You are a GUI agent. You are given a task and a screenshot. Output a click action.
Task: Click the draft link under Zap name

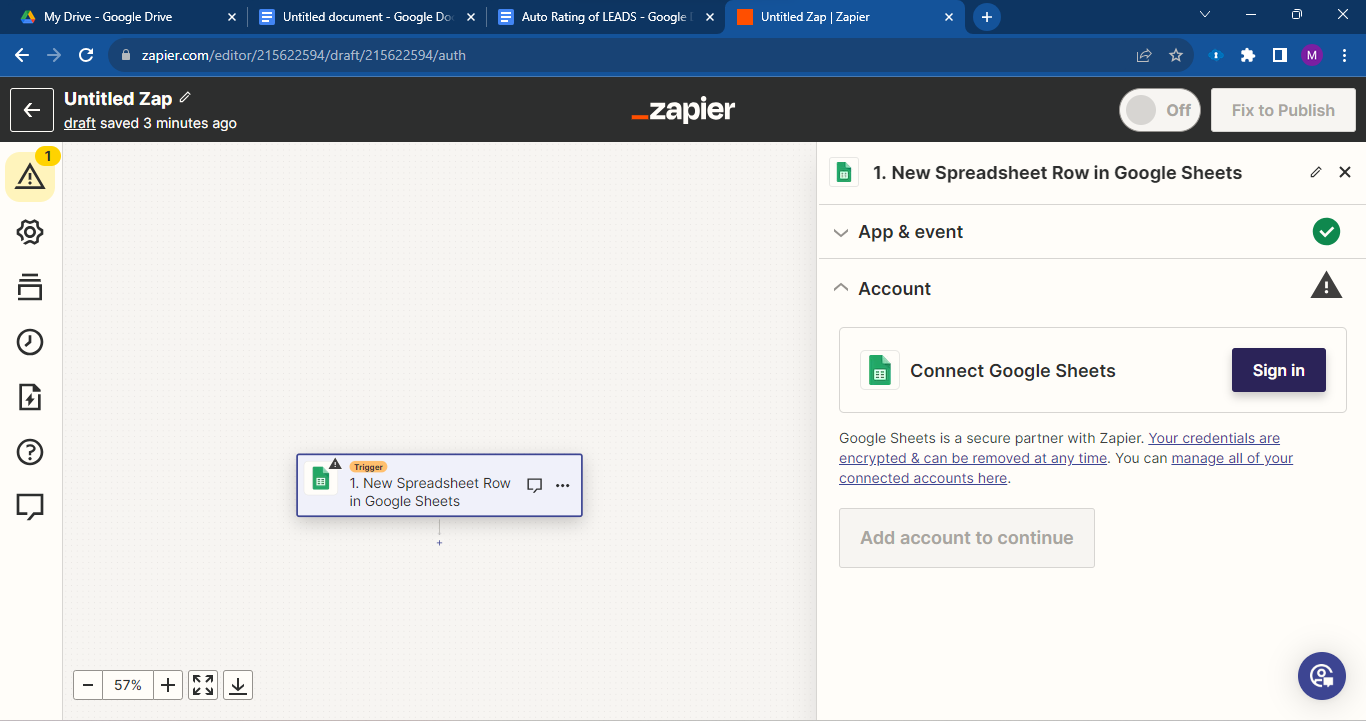click(80, 123)
